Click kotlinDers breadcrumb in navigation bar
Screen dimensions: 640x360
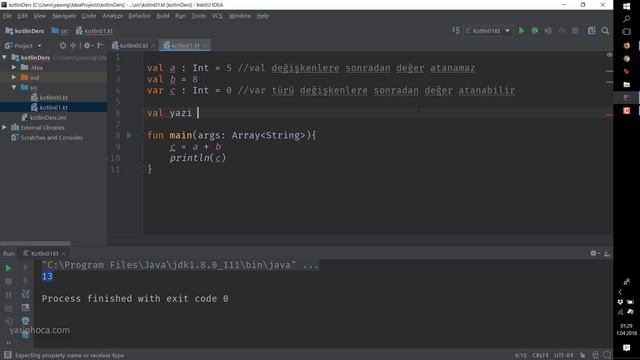pyautogui.click(x=25, y=31)
